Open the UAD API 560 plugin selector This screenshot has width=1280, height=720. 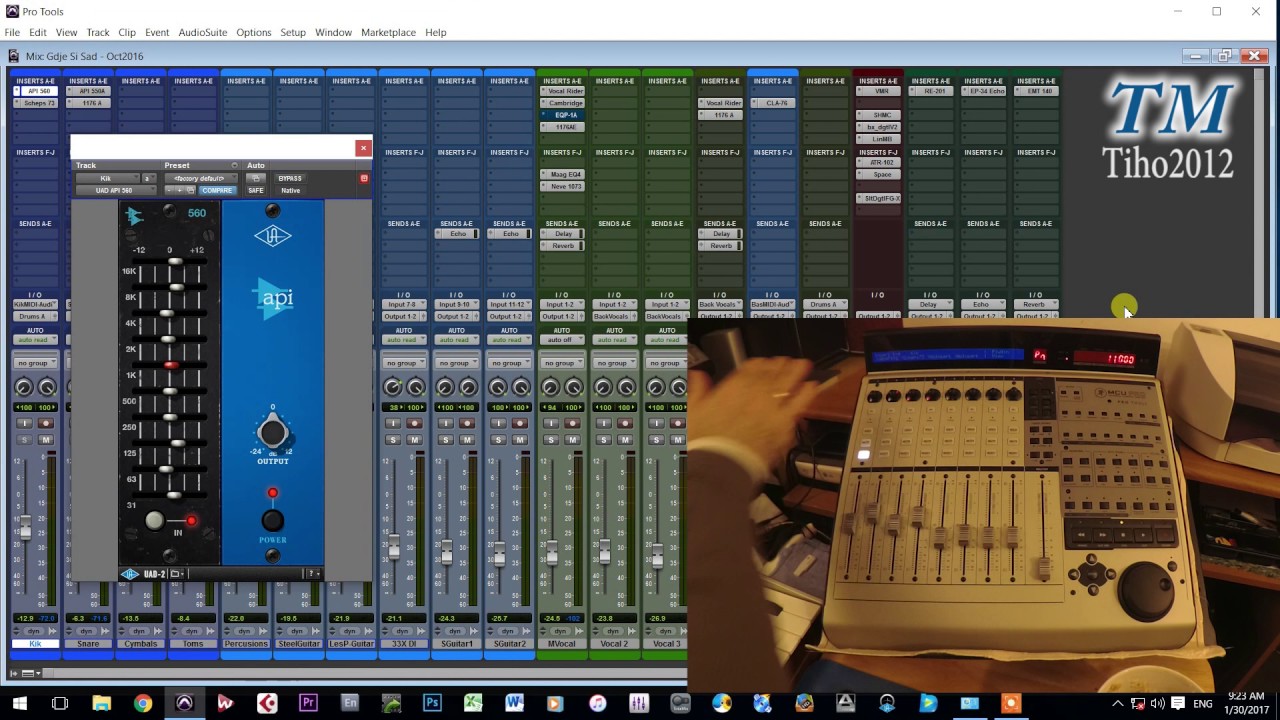[x=115, y=190]
